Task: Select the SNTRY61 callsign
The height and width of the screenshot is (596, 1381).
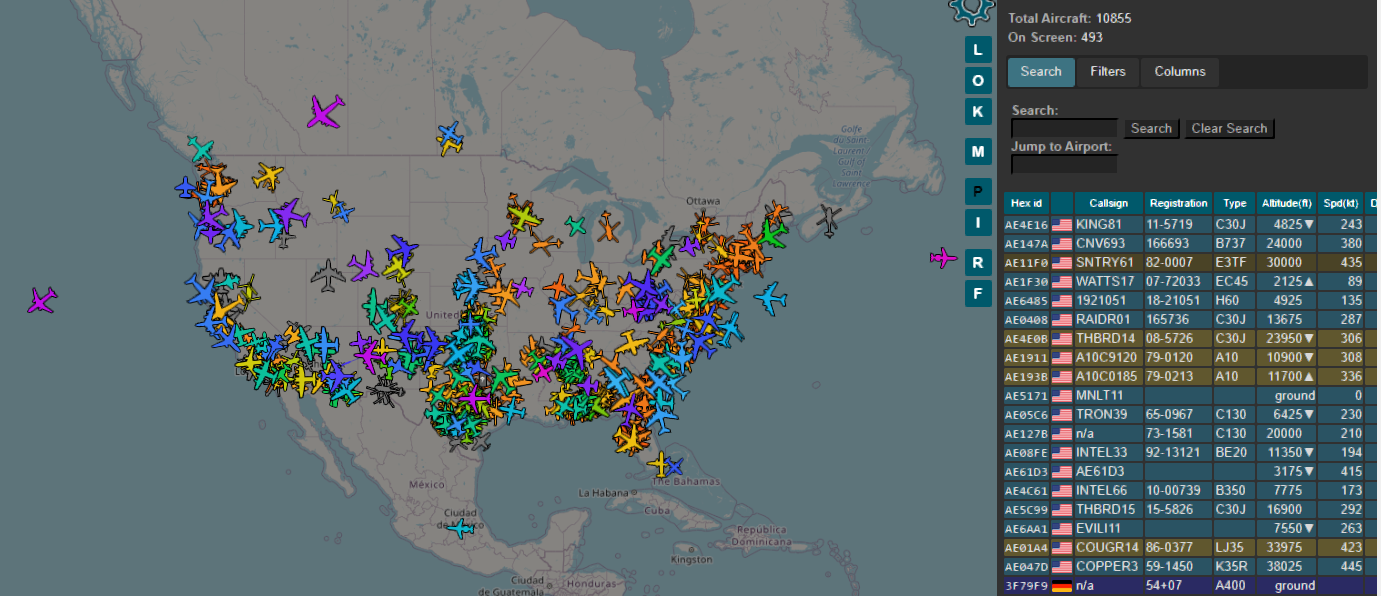Action: click(1105, 262)
